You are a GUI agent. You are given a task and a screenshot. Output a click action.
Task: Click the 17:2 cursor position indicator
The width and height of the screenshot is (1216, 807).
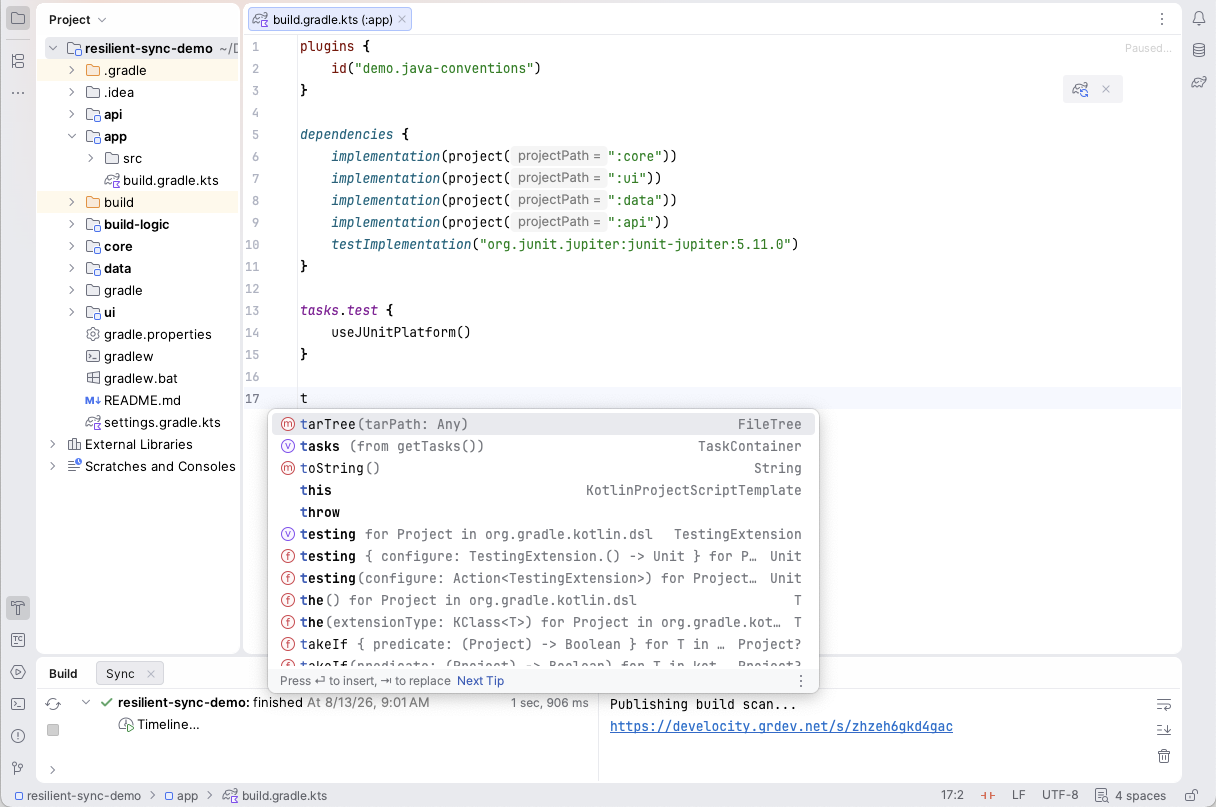(952, 796)
